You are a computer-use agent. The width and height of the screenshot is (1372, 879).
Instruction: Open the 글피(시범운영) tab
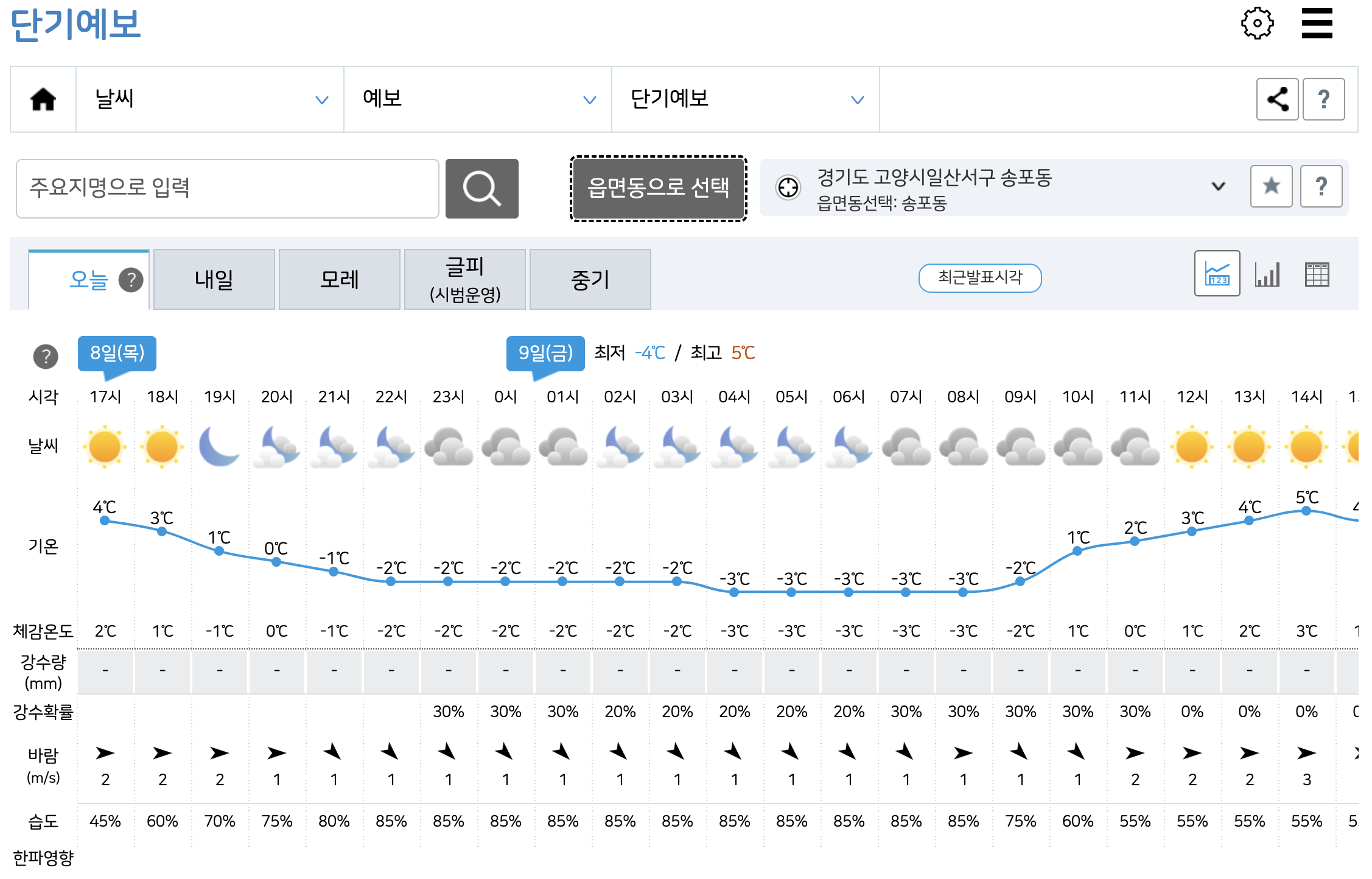[464, 279]
